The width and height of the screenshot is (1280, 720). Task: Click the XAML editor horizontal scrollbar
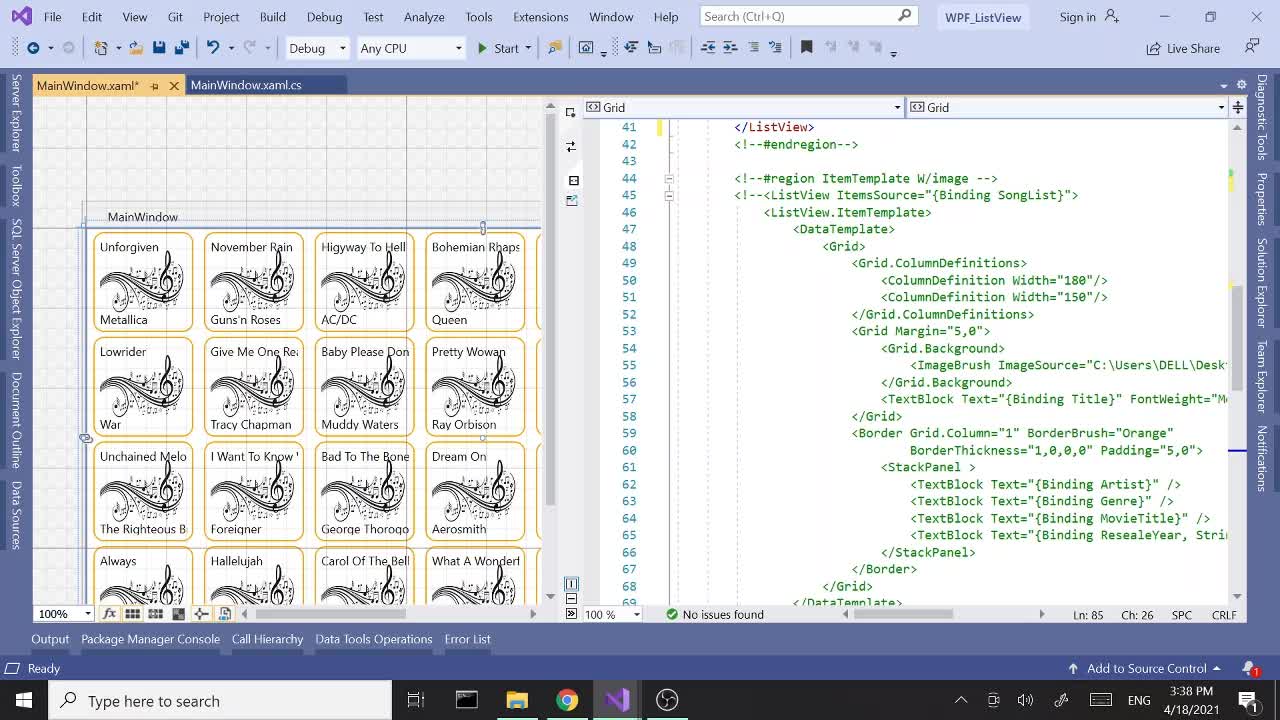point(903,614)
